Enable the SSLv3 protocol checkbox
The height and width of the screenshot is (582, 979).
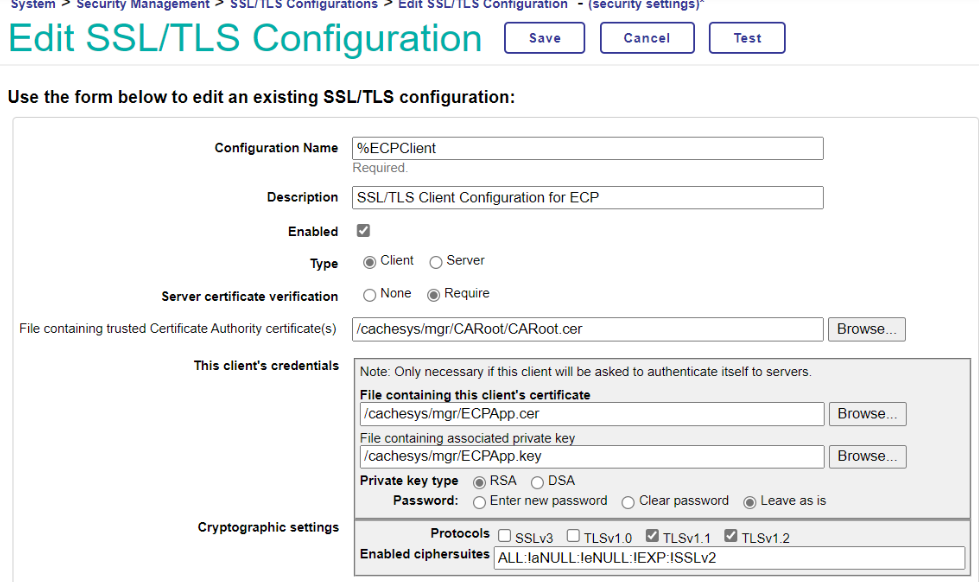[x=505, y=537]
